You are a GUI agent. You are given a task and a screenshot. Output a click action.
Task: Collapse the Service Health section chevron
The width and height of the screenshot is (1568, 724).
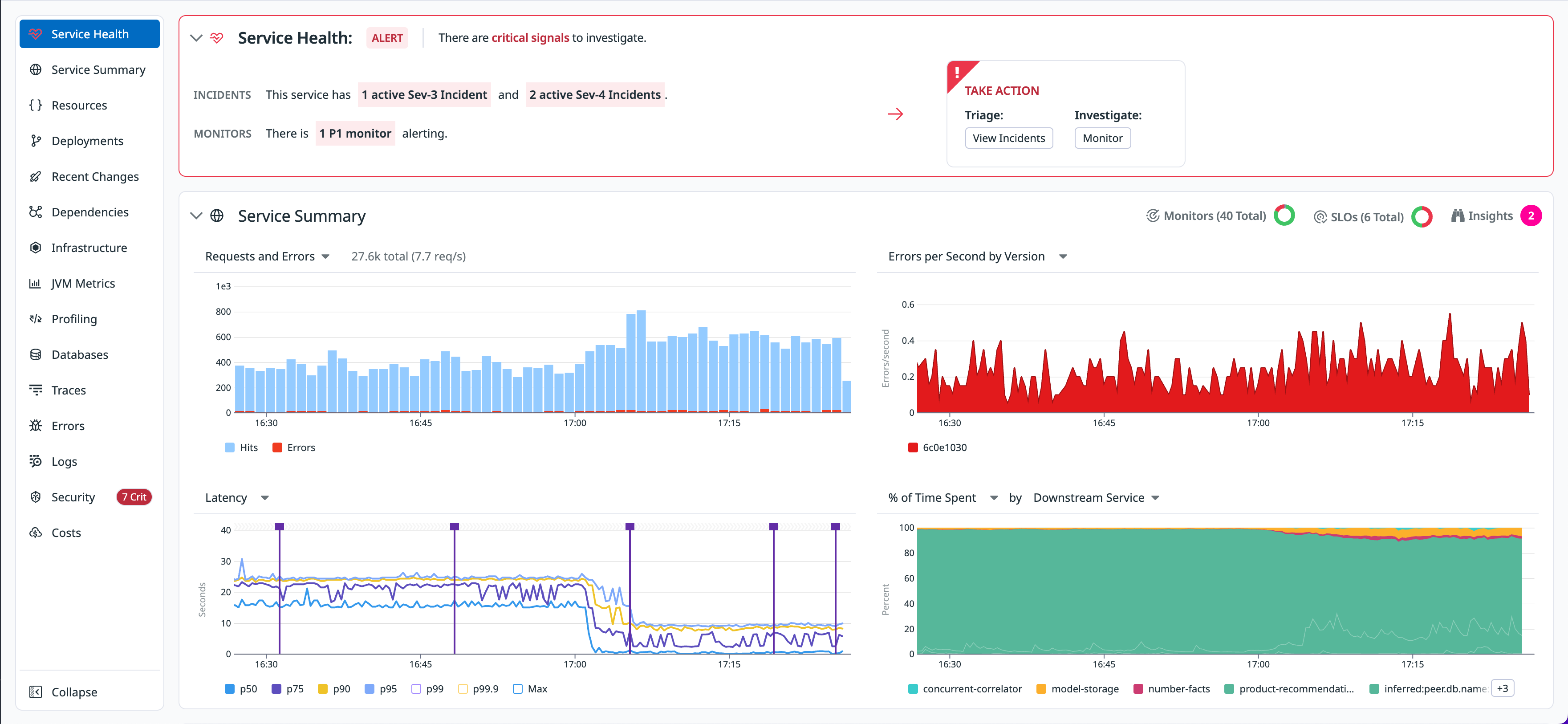click(196, 38)
